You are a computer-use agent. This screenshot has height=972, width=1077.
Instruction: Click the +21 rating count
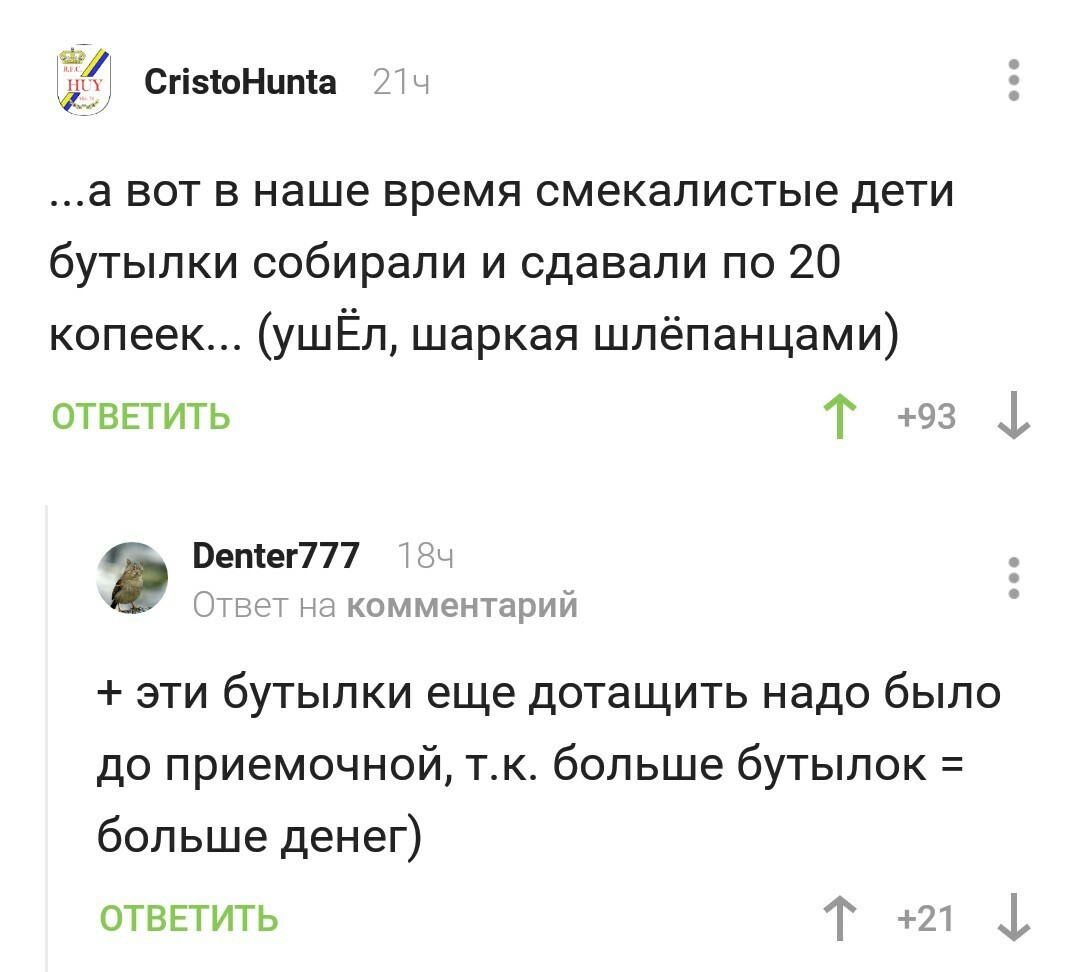927,918
